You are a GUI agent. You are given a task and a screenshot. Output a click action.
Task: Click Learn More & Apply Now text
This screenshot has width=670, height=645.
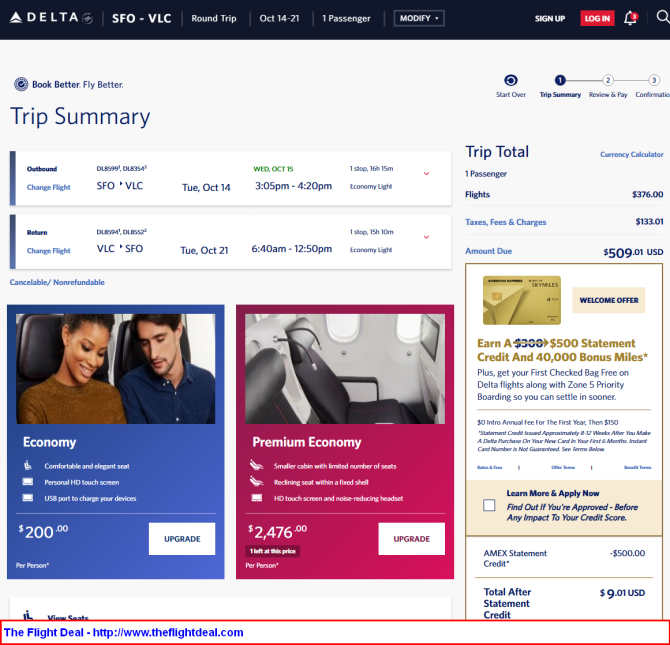552,493
